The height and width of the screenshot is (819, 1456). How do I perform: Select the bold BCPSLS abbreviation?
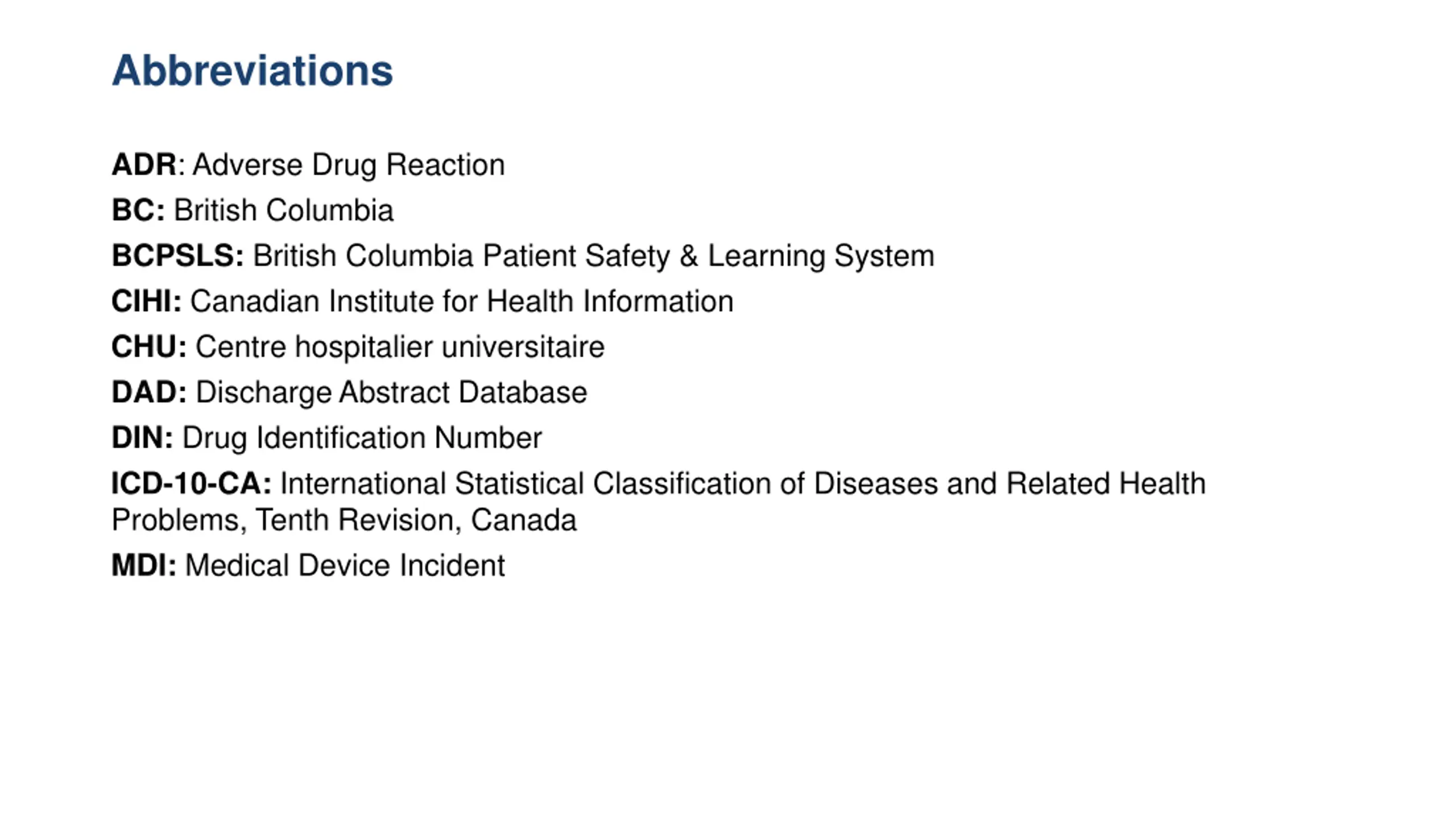pos(177,256)
